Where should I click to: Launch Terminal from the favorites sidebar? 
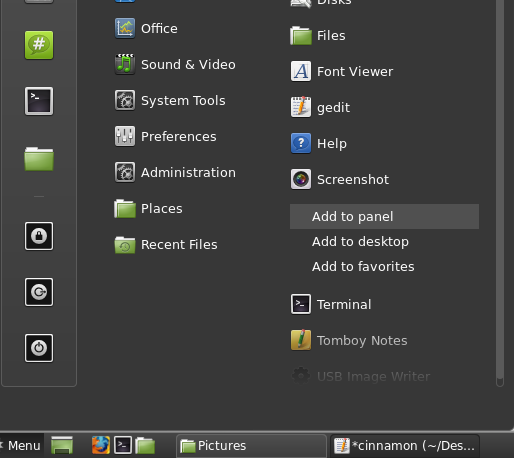point(39,101)
